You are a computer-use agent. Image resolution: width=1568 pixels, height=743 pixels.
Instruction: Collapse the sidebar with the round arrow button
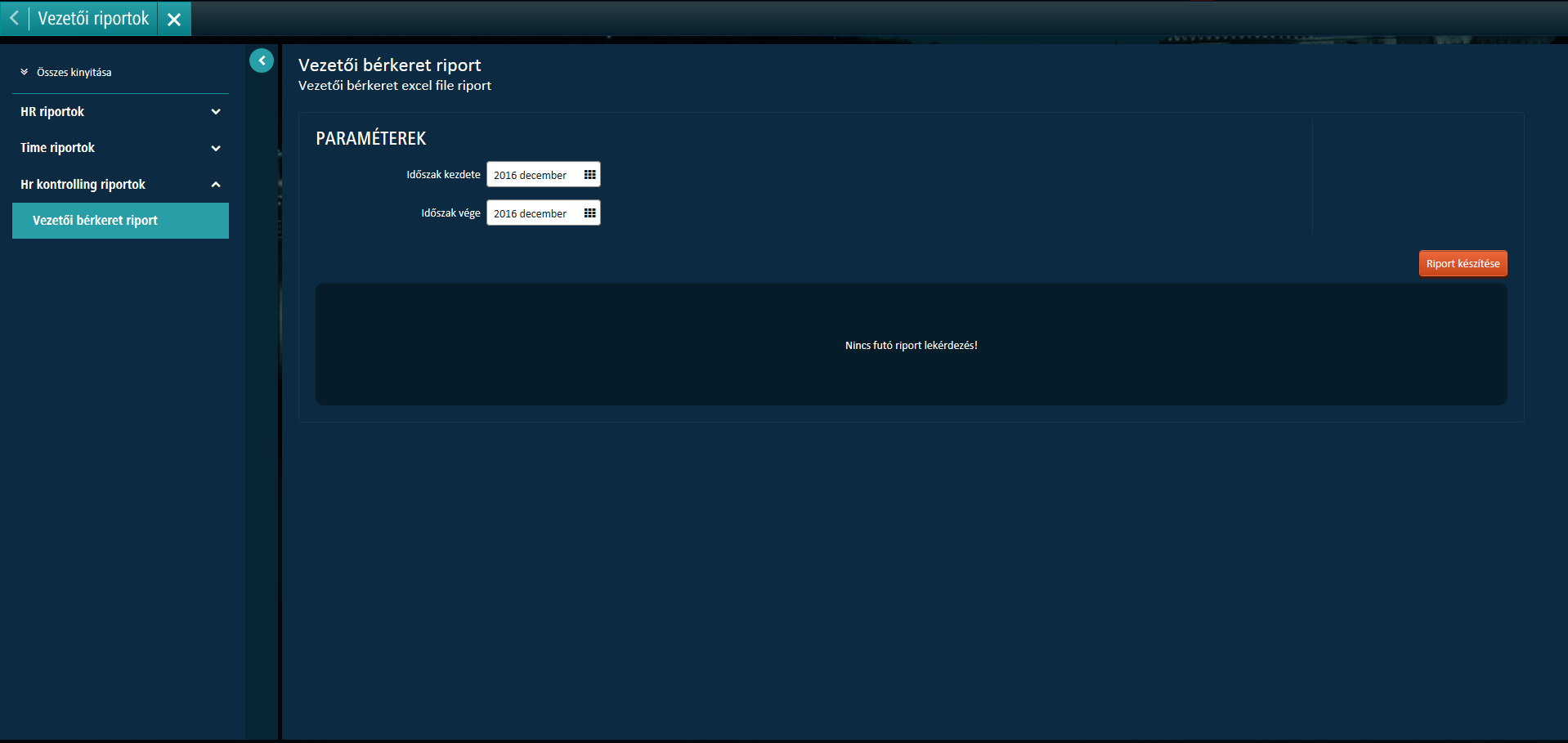click(x=262, y=60)
